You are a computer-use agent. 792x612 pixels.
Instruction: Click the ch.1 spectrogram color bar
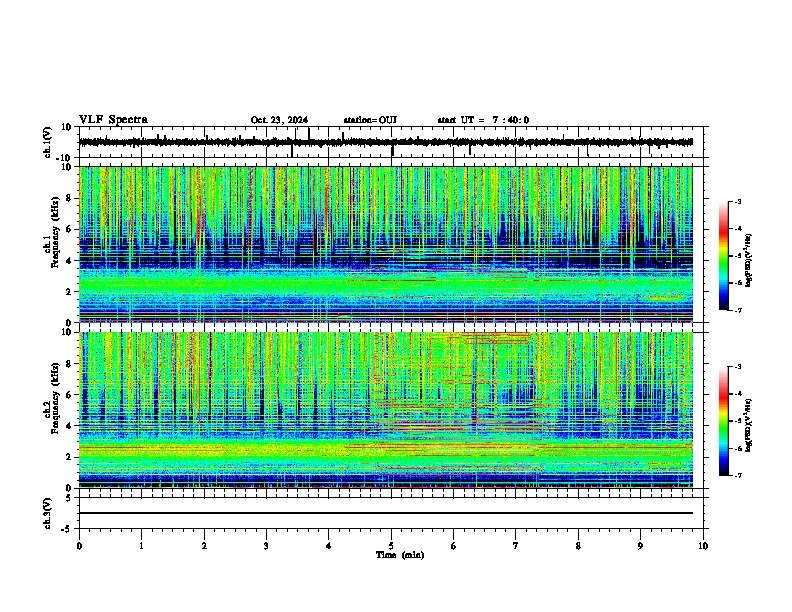coord(724,256)
